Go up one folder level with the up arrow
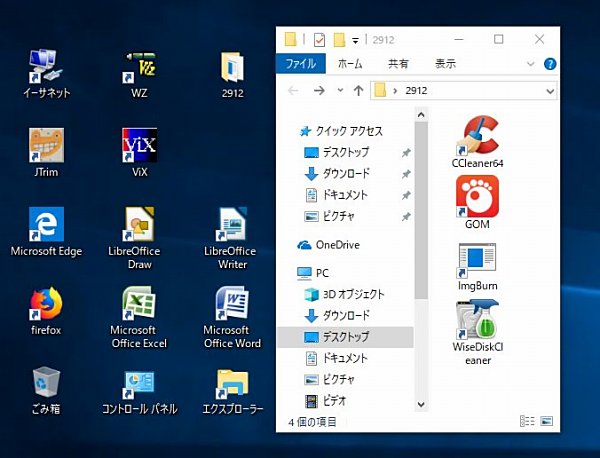 tap(359, 91)
